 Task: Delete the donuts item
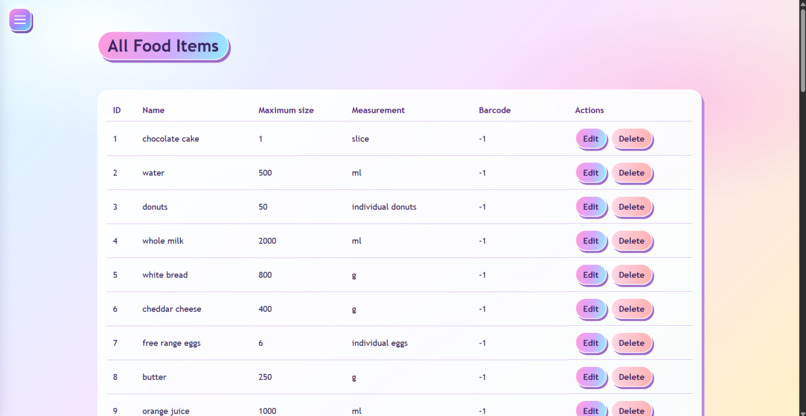(631, 207)
